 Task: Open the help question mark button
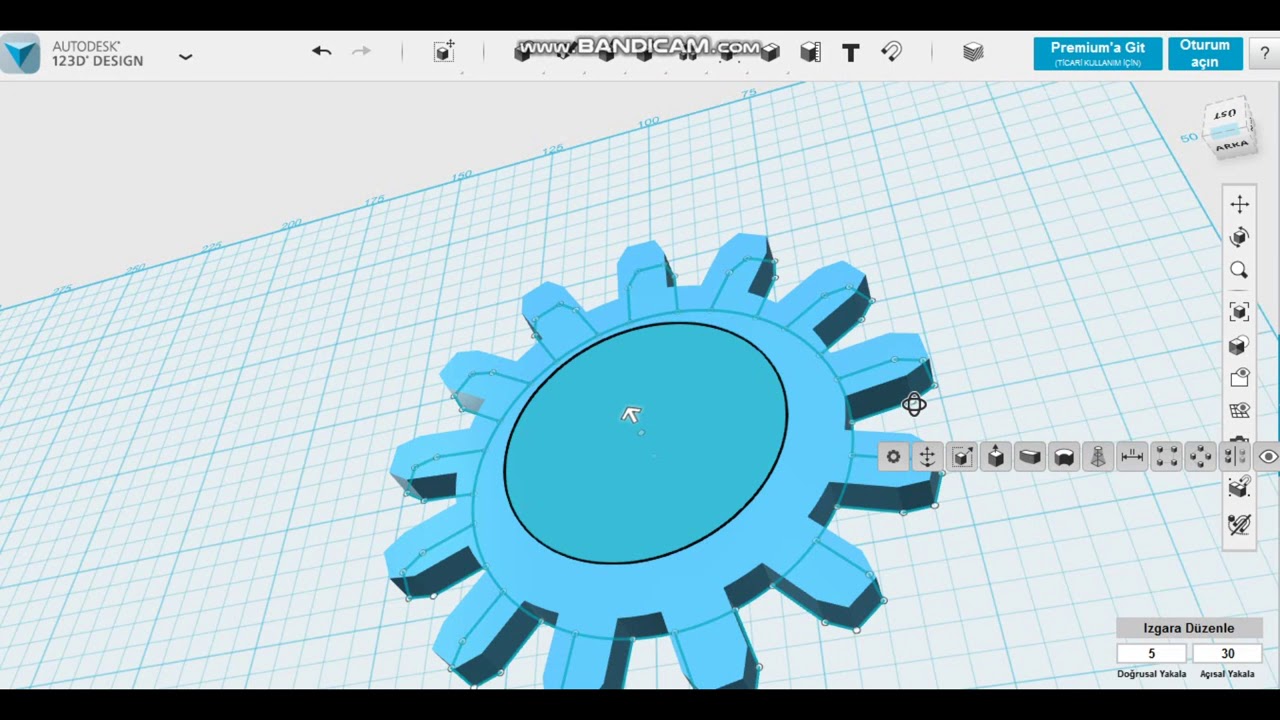click(x=1264, y=54)
